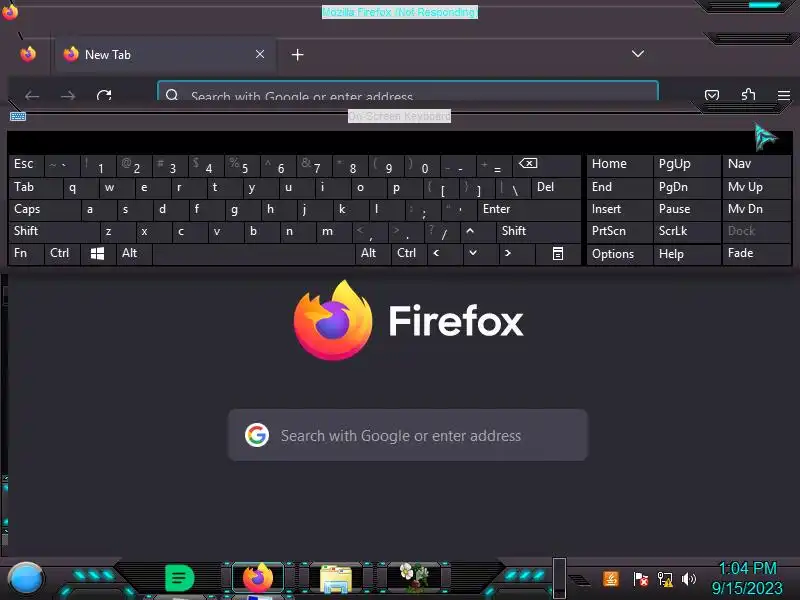
Task: Click the page's Google search box
Action: click(x=408, y=435)
